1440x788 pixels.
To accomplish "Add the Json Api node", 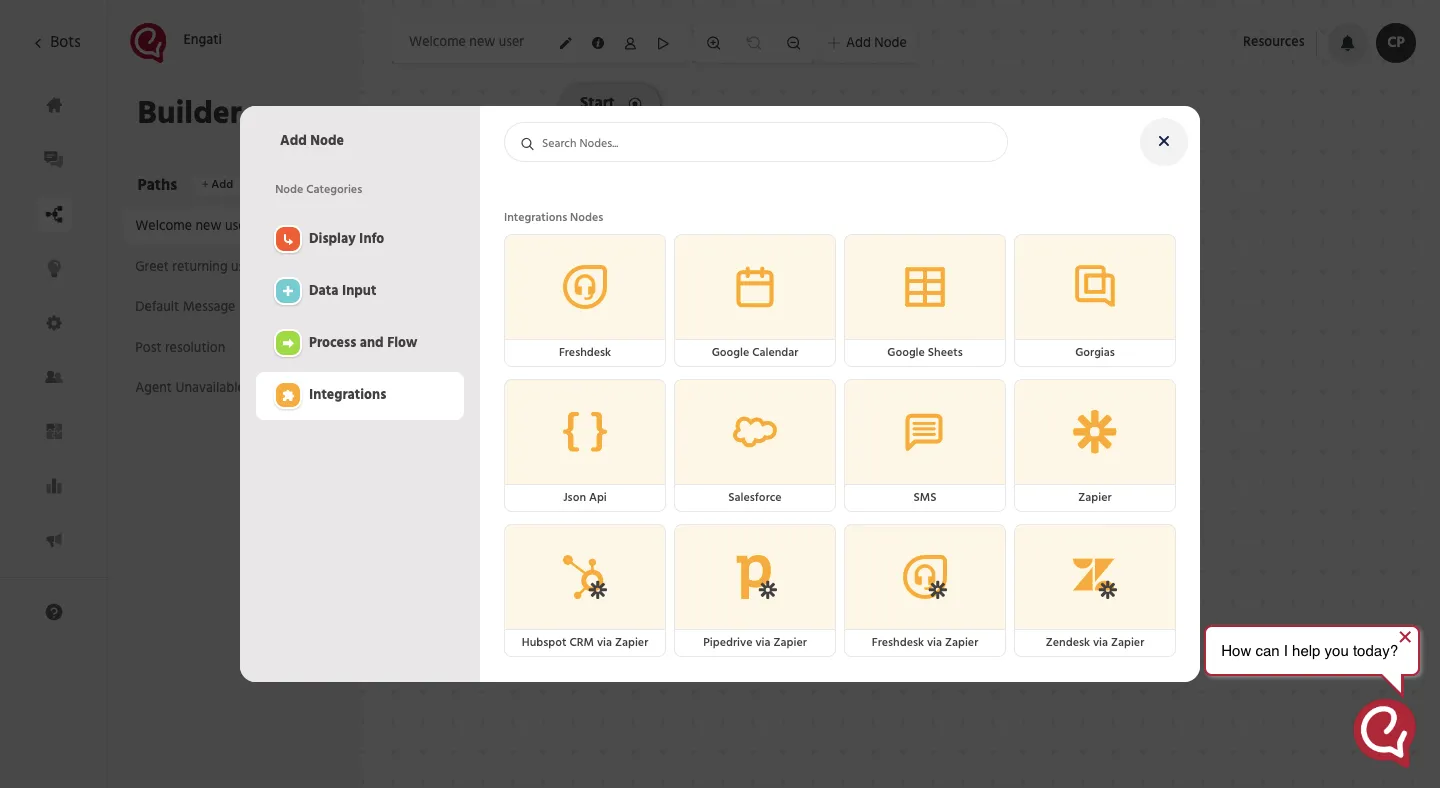I will coord(585,445).
